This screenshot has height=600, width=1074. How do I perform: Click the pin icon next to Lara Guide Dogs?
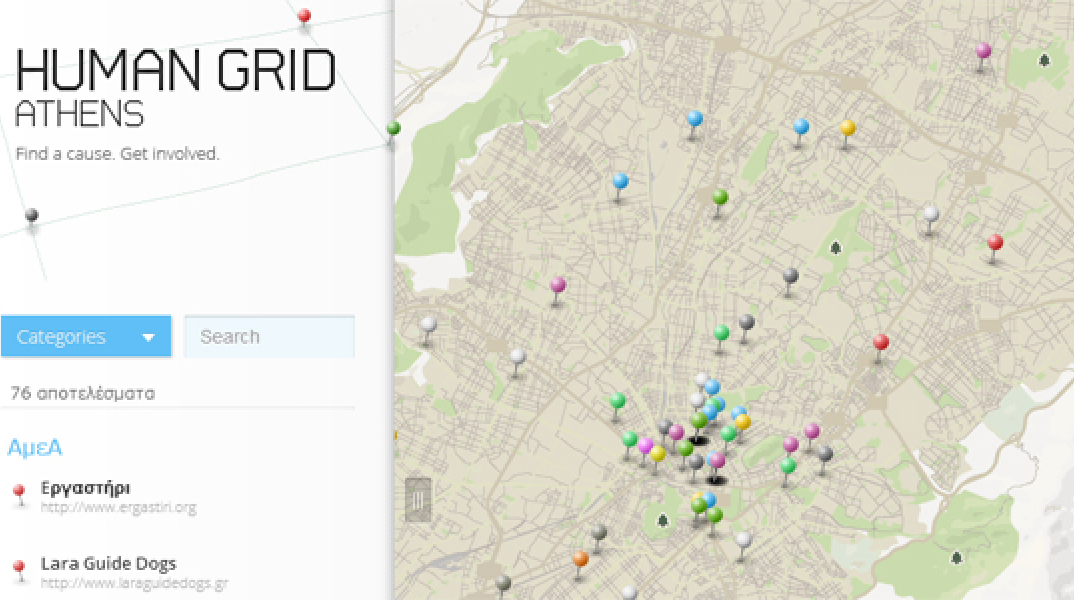(x=21, y=566)
